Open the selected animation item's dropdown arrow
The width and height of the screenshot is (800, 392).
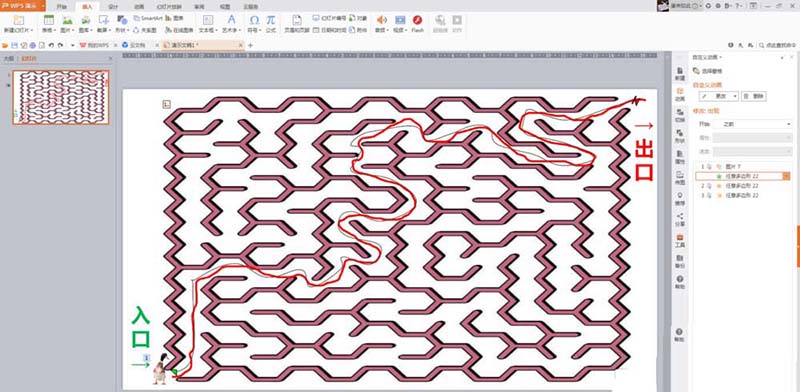[x=787, y=176]
